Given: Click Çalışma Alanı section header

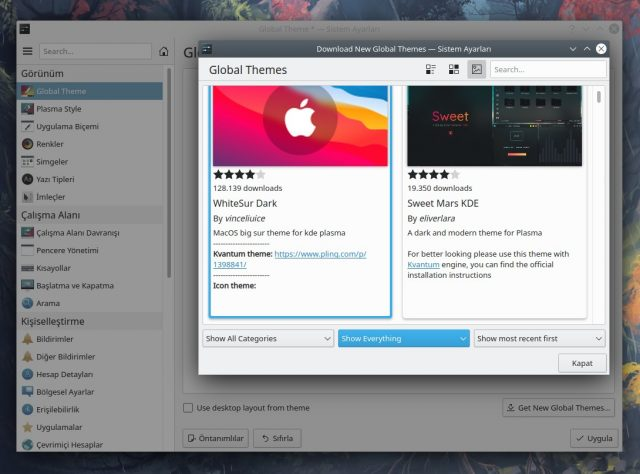Looking at the screenshot, I should [90, 215].
